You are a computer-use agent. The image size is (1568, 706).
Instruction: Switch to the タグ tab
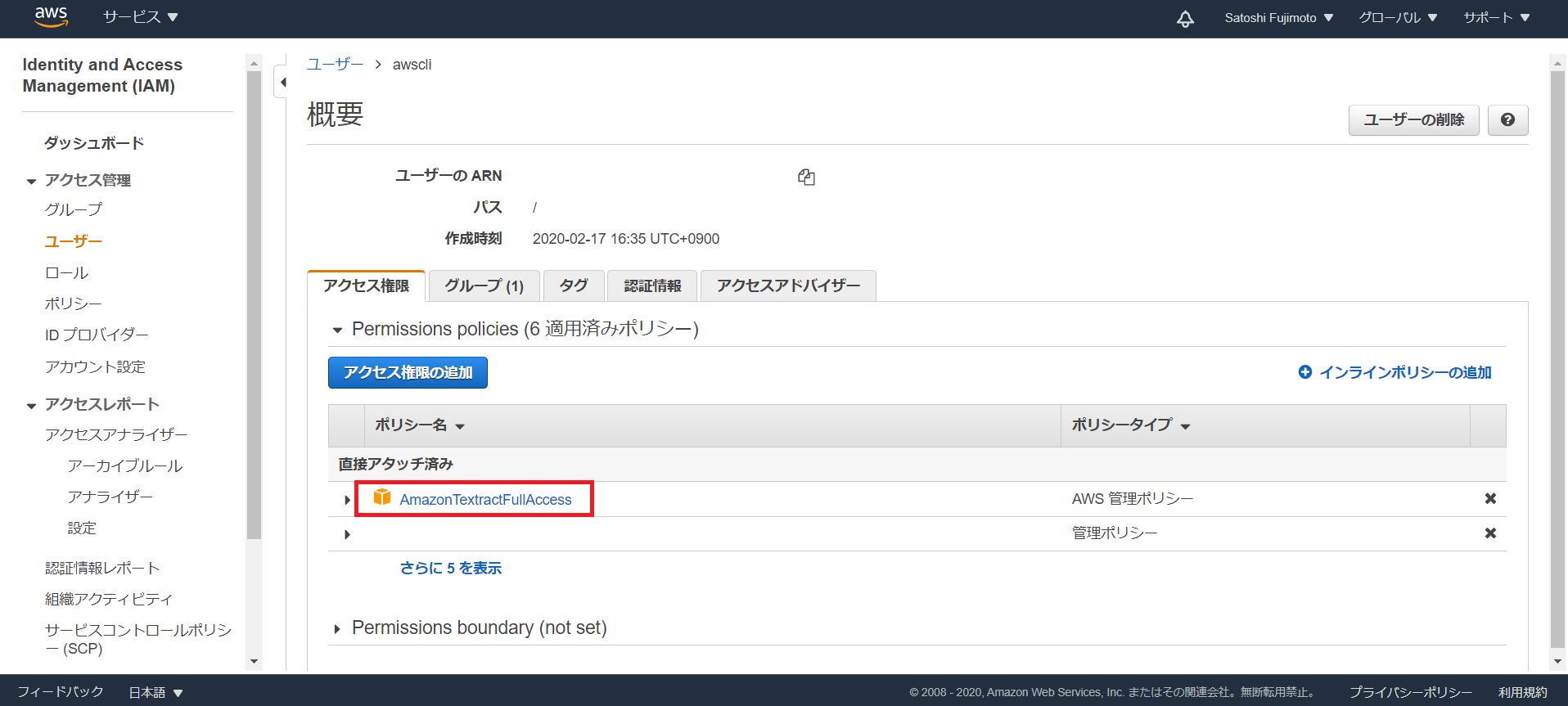click(574, 286)
